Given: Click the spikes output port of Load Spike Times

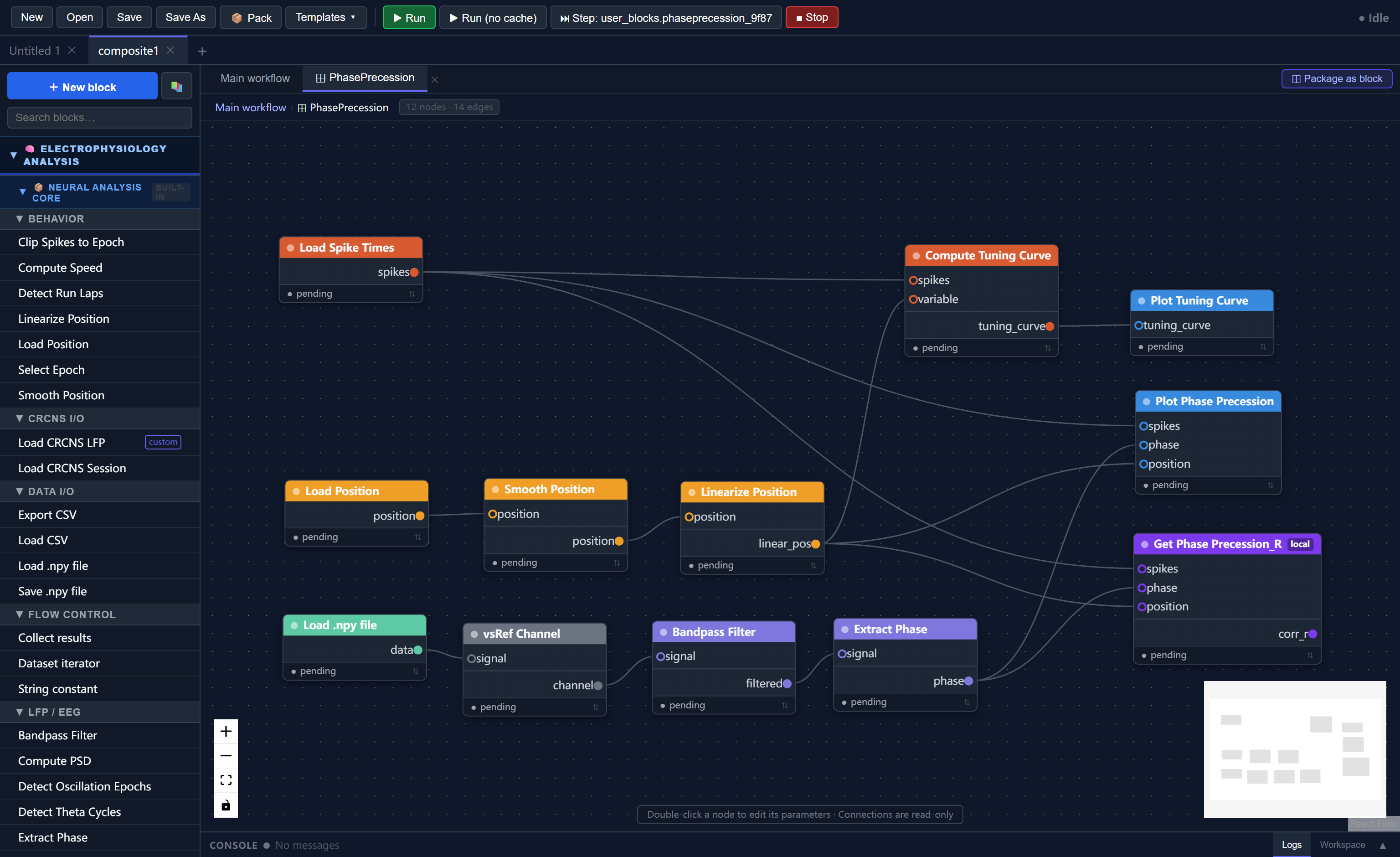Looking at the screenshot, I should click(415, 272).
